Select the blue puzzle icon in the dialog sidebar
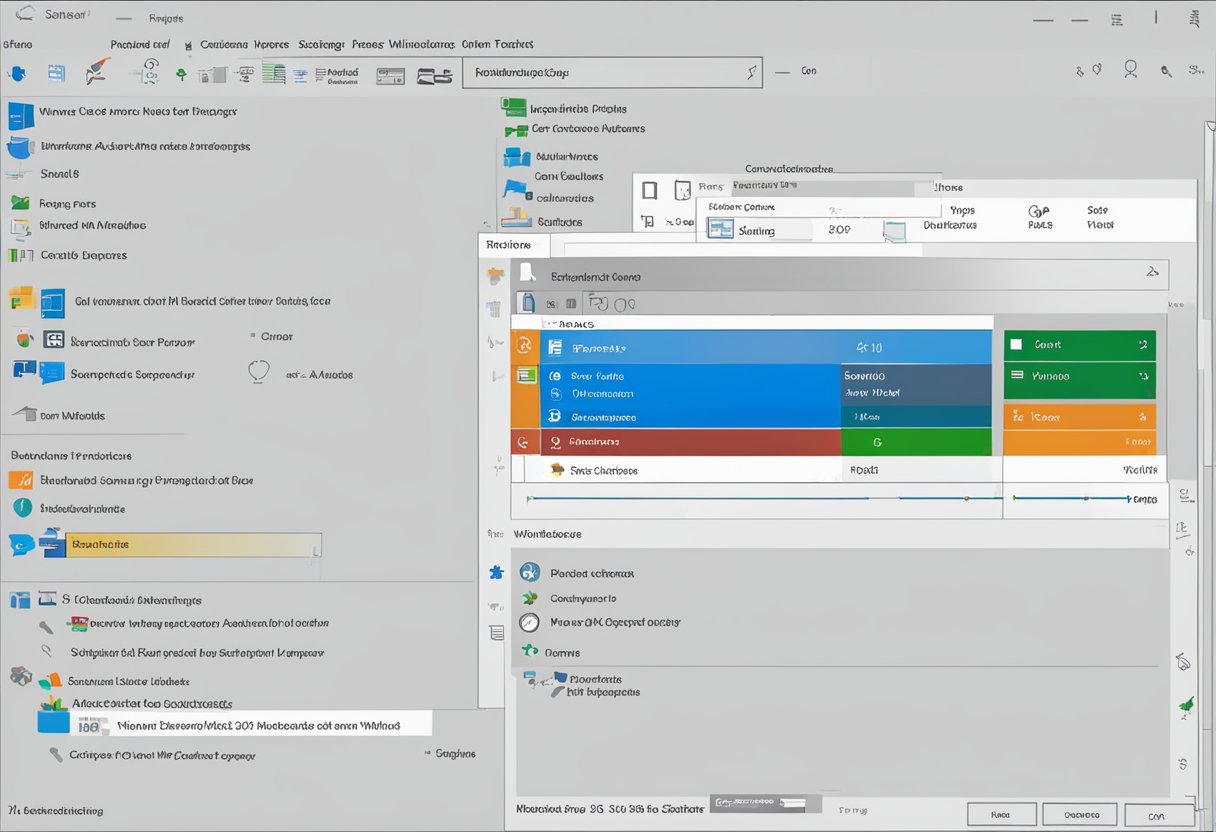 point(495,571)
